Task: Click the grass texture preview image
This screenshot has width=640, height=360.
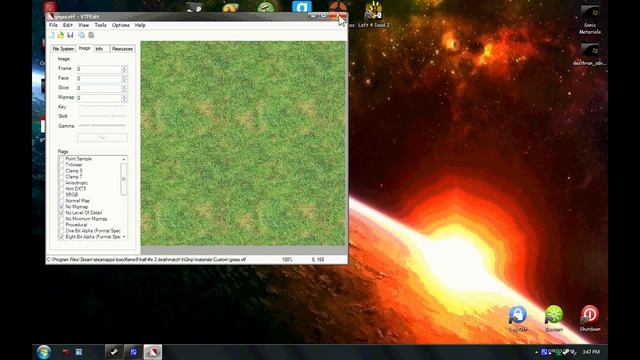Action: point(243,143)
